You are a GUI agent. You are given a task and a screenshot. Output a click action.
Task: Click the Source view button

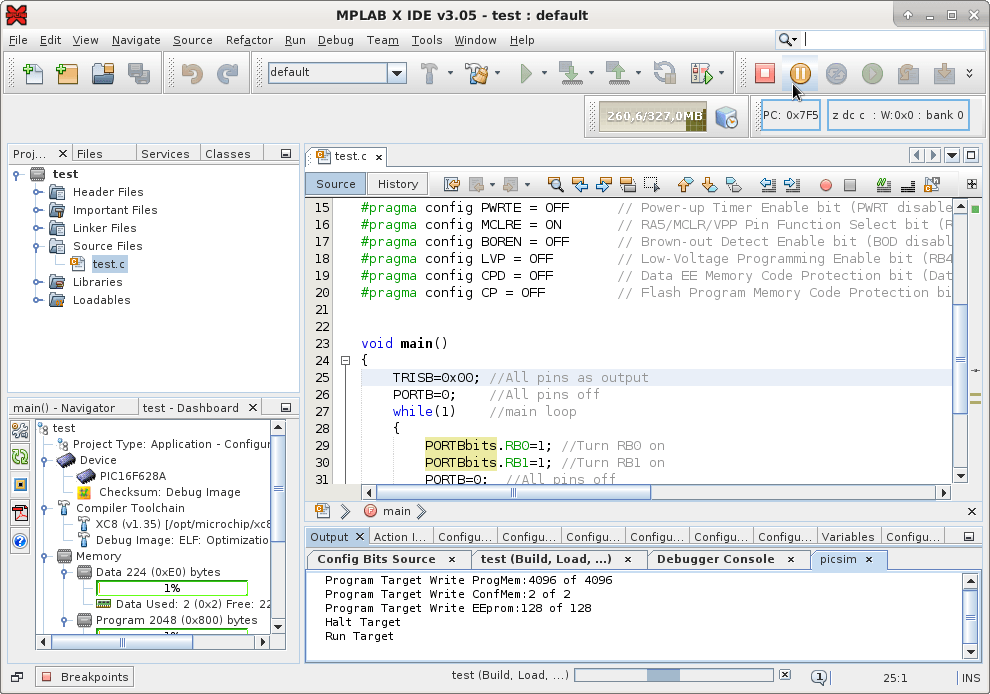pyautogui.click(x=336, y=184)
